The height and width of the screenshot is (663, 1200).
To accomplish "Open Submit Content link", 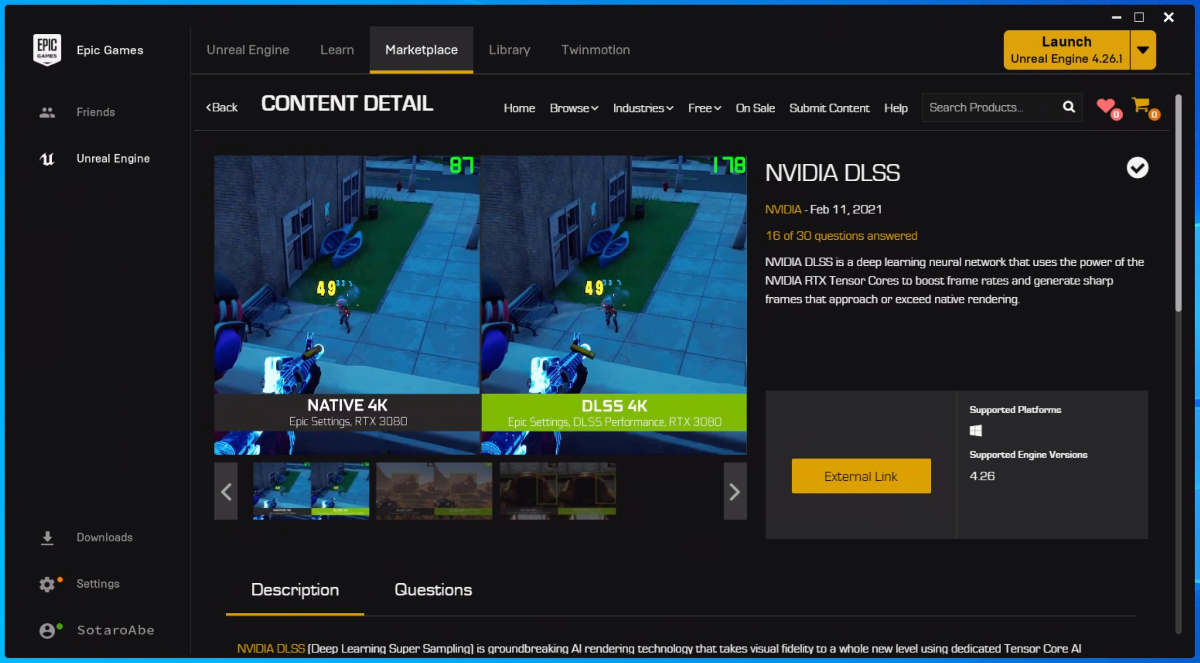I will pyautogui.click(x=830, y=108).
